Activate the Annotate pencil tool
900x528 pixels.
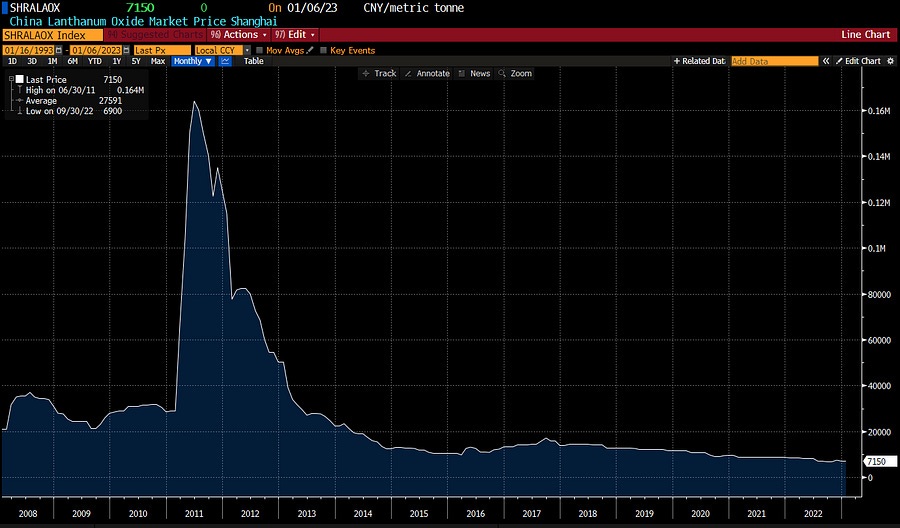click(427, 73)
